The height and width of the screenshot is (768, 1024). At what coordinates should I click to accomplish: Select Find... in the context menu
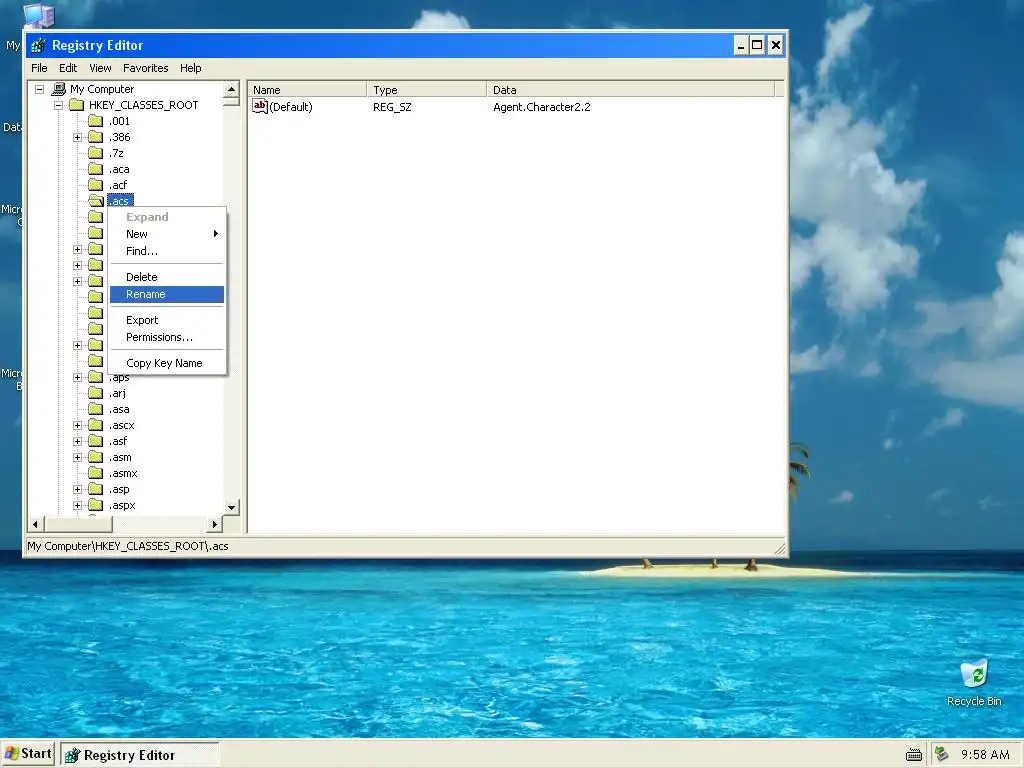click(x=167, y=251)
